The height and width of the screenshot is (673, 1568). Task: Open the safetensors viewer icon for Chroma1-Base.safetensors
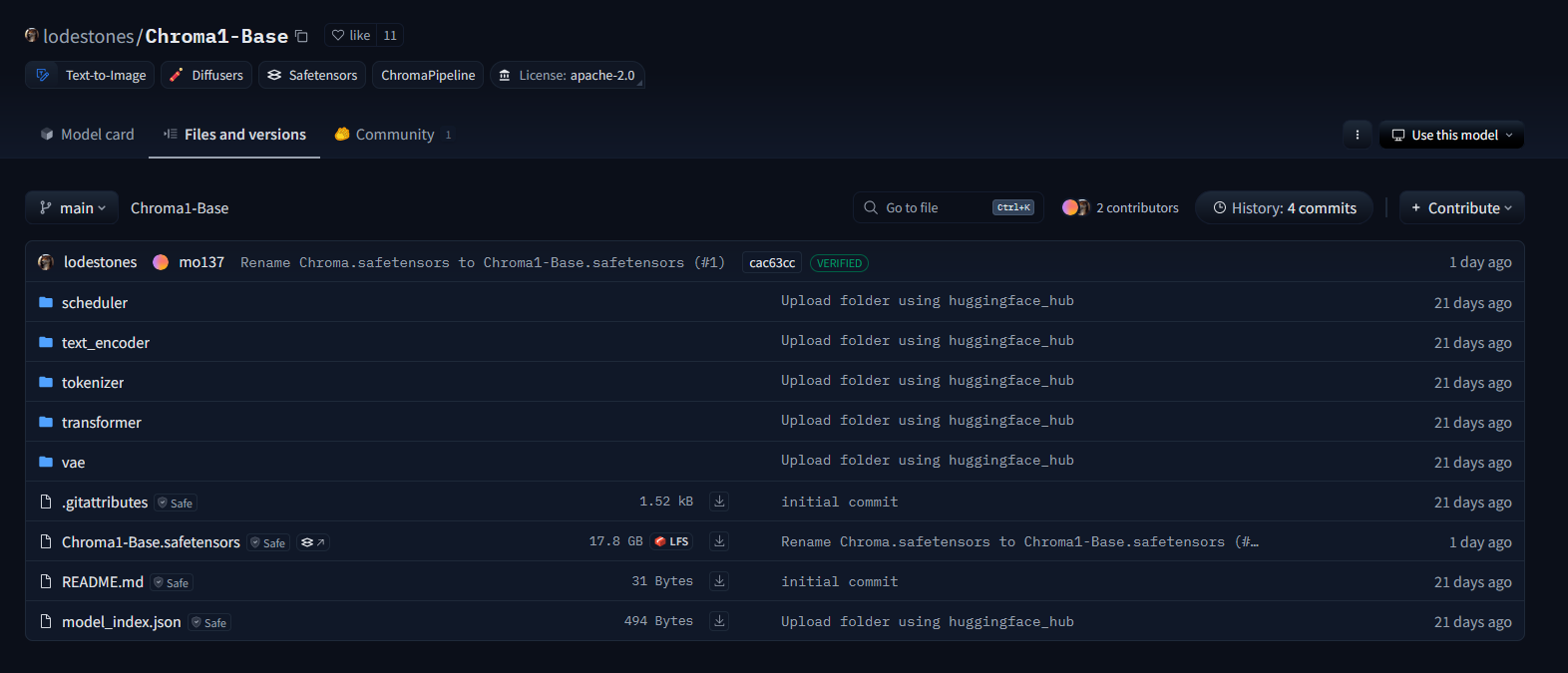click(x=313, y=542)
